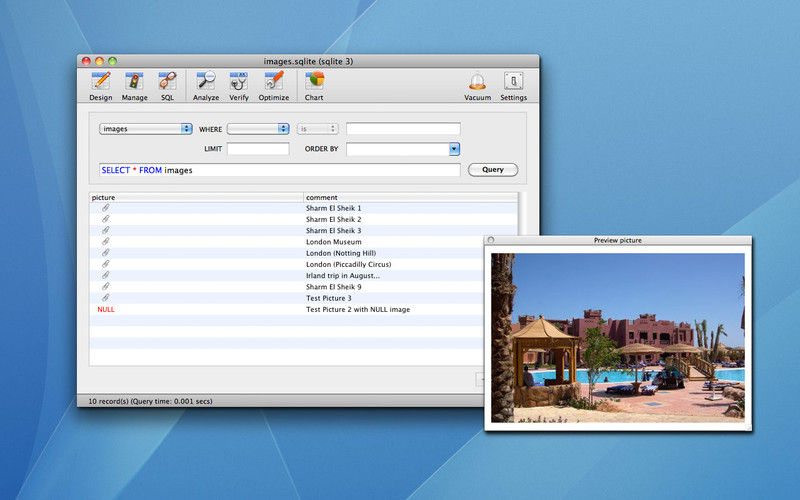800x500 pixels.
Task: Sort by the comment column header
Action: point(411,197)
